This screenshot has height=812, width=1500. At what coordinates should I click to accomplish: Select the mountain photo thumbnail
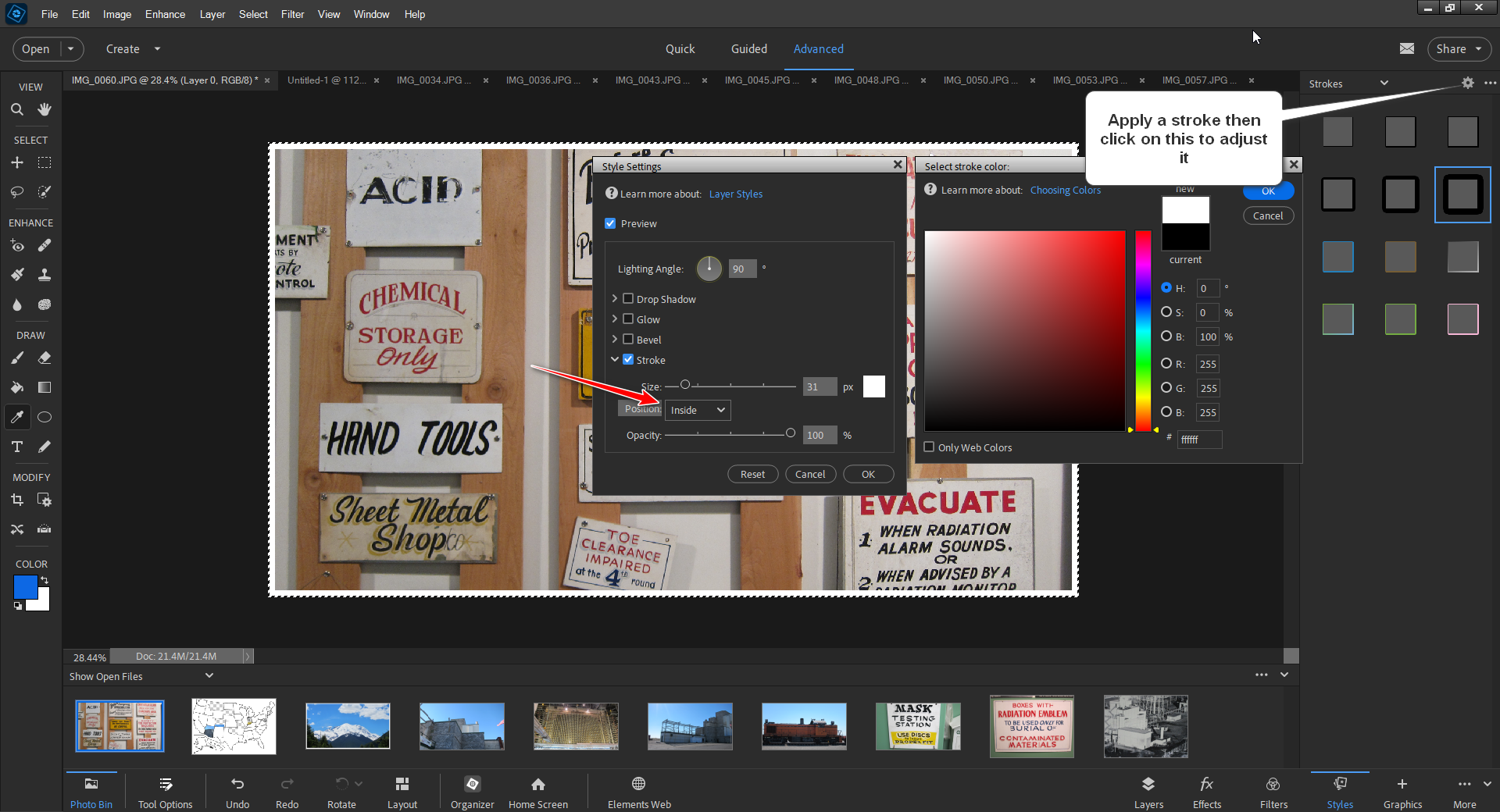(x=348, y=726)
